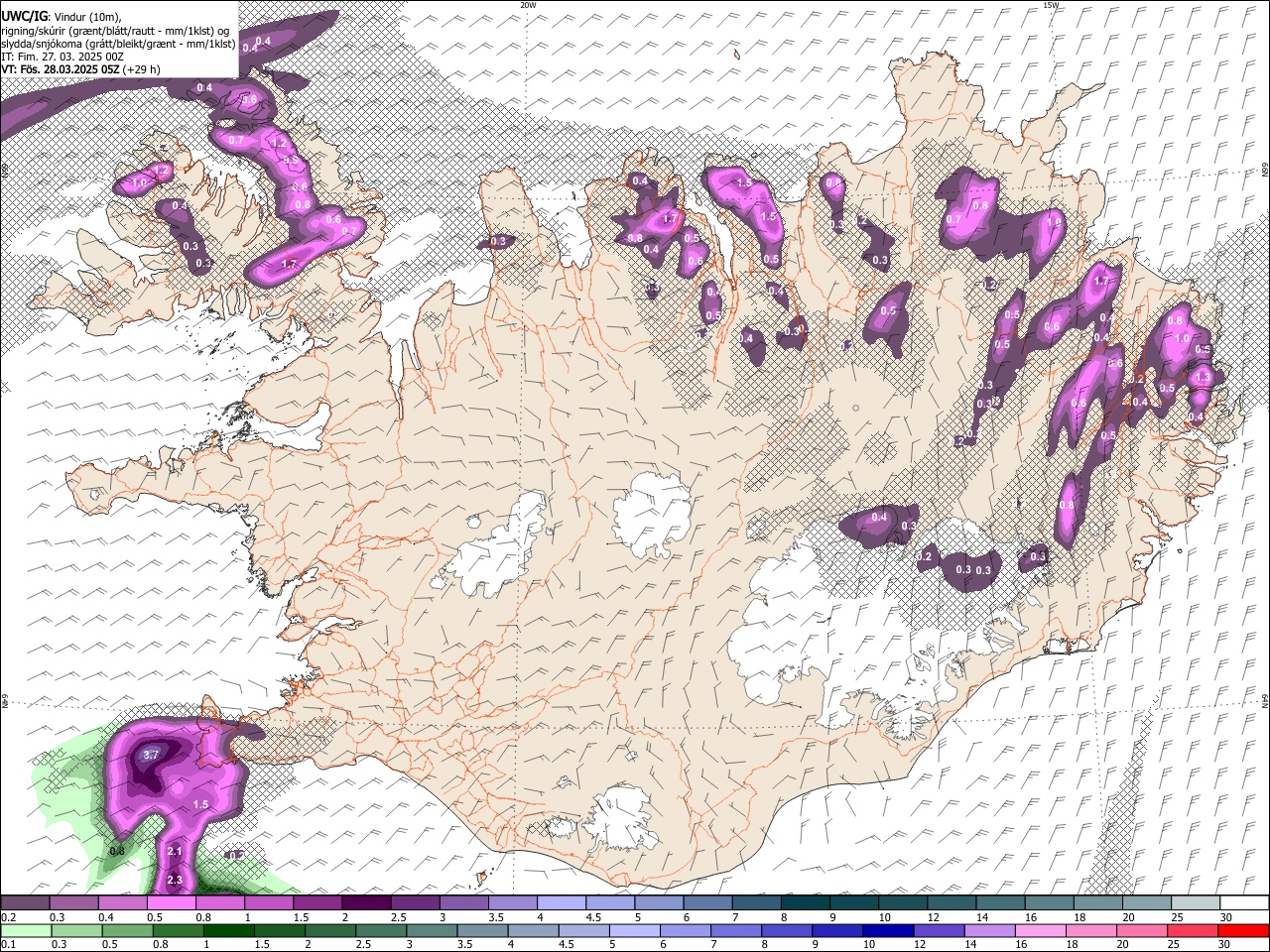
Task: Click the 'IT: Fim. 27. 03. 2025 00Z' line
Action: coord(63,57)
